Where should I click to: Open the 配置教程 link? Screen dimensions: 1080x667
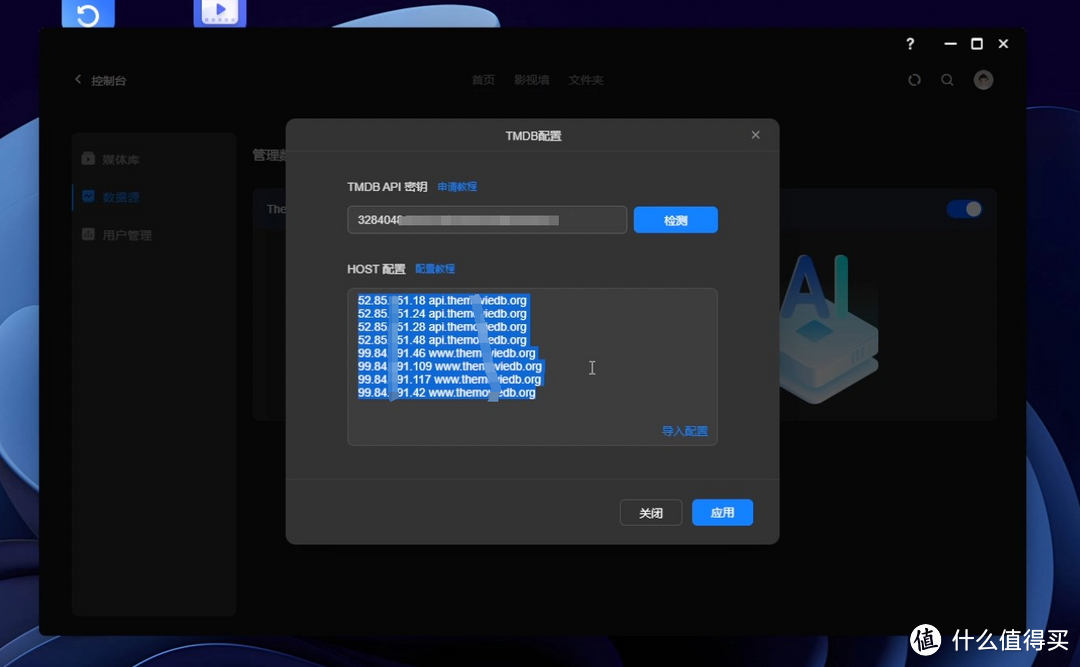click(x=435, y=269)
